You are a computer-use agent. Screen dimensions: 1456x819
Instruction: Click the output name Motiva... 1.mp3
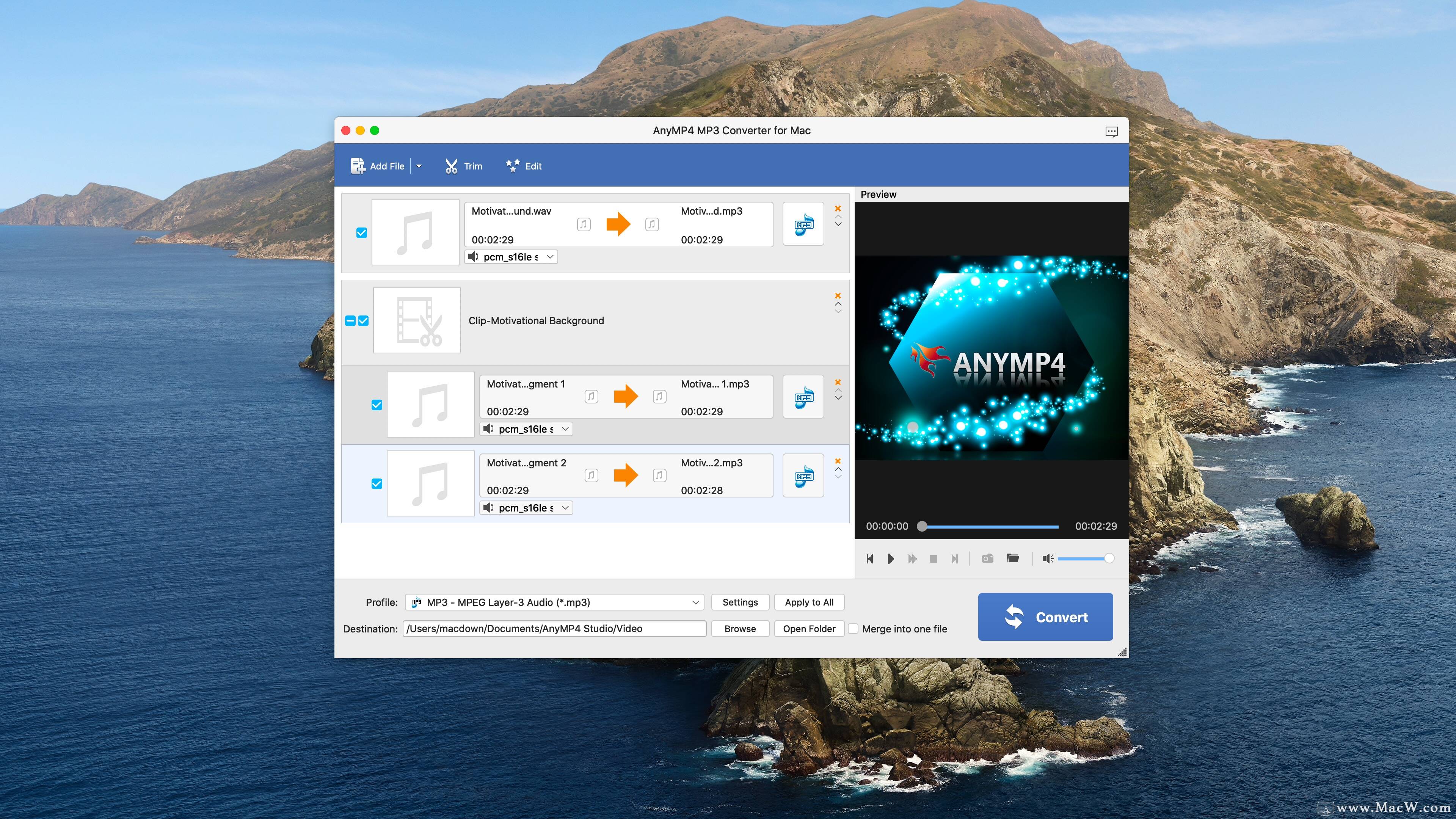pyautogui.click(x=715, y=384)
